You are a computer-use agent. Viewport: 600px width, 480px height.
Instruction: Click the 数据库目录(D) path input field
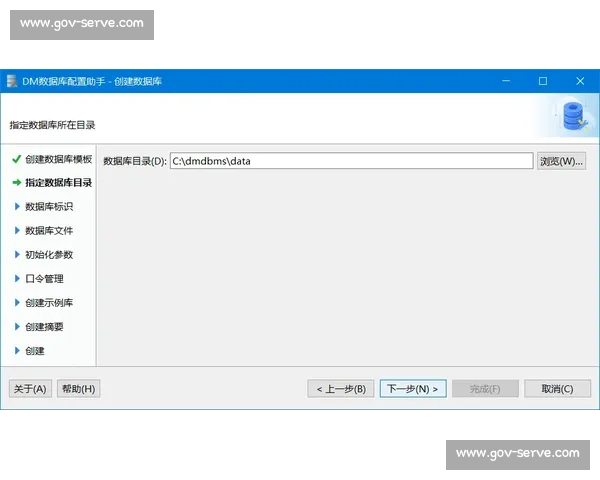[x=351, y=161]
